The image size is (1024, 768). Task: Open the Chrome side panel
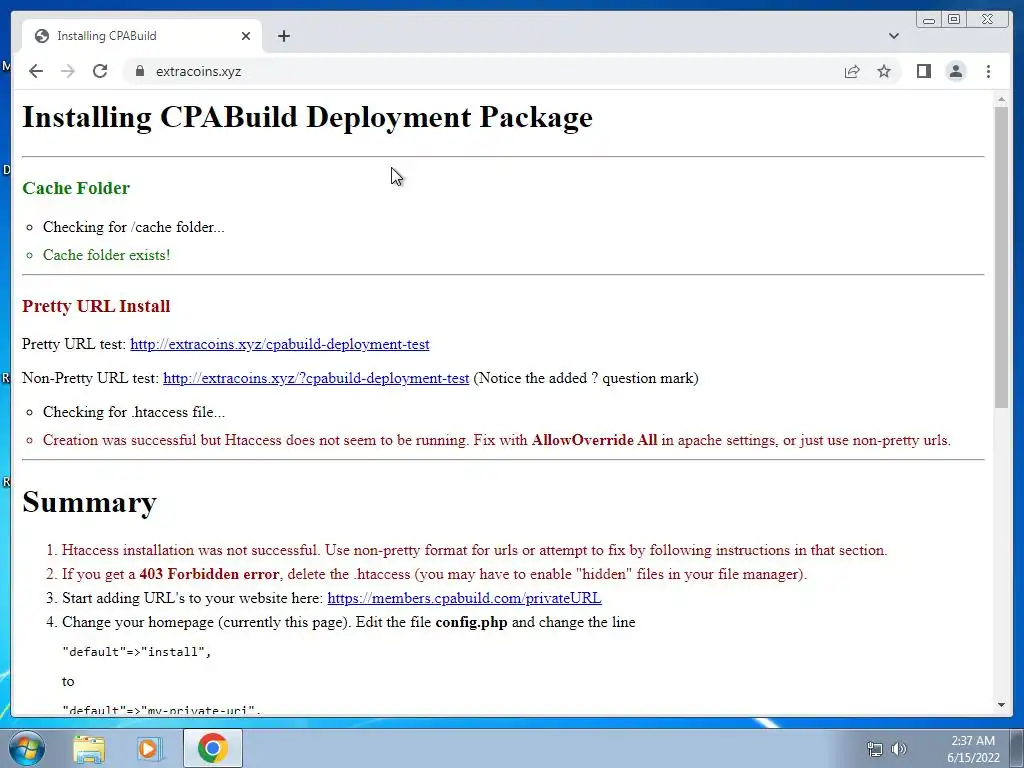coord(923,71)
